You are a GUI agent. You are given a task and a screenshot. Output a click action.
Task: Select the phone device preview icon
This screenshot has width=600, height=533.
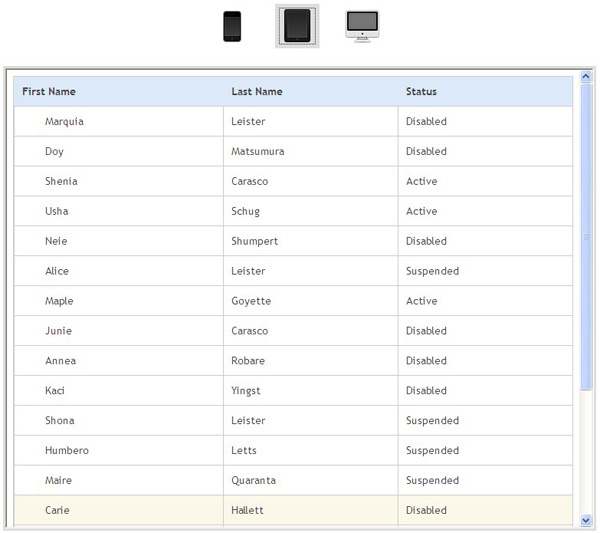232,26
